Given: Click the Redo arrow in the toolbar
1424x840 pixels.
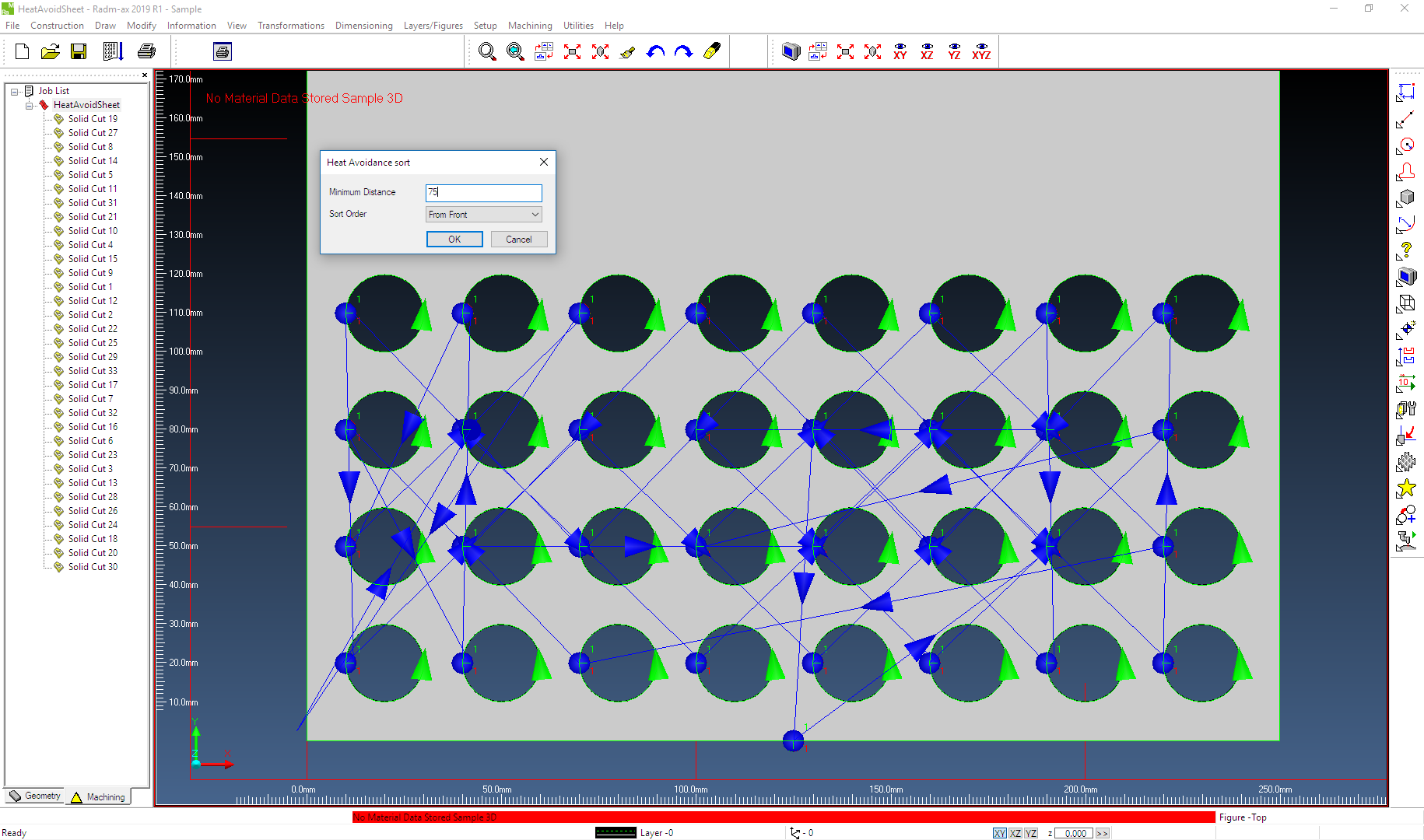Looking at the screenshot, I should (683, 52).
